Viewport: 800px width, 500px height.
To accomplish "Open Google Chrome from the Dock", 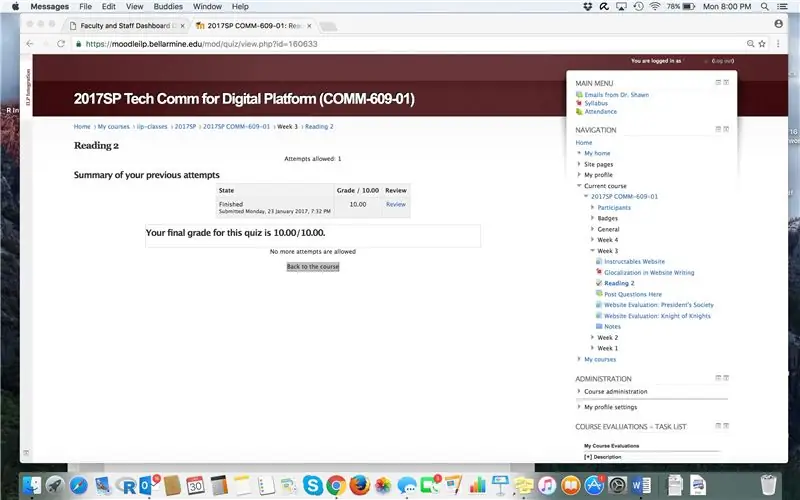I will (336, 485).
